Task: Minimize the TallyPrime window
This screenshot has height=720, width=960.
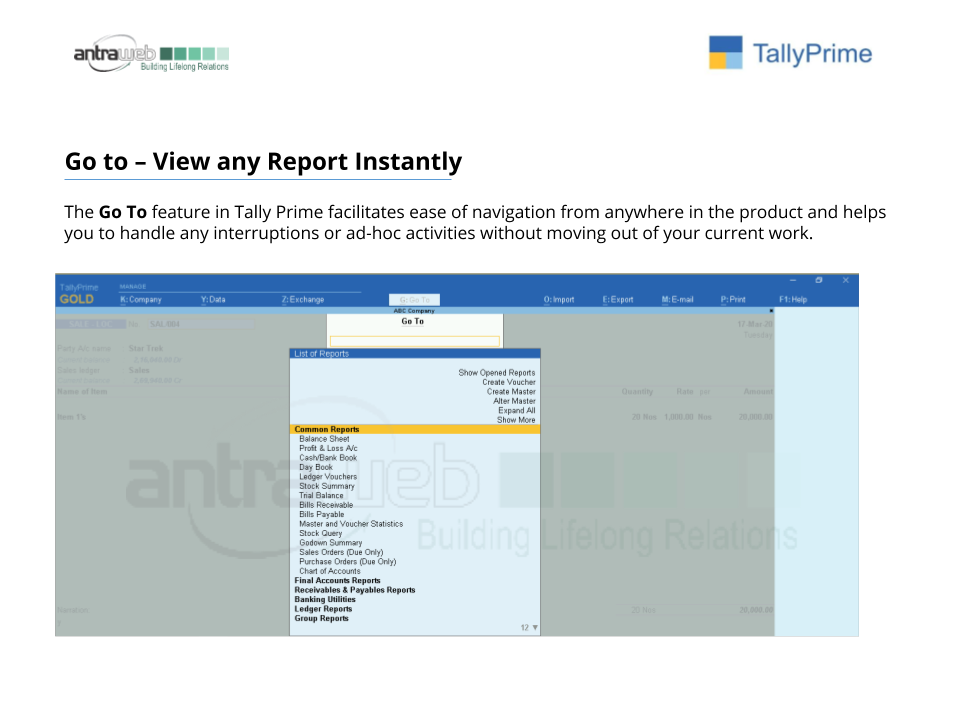Action: 793,280
